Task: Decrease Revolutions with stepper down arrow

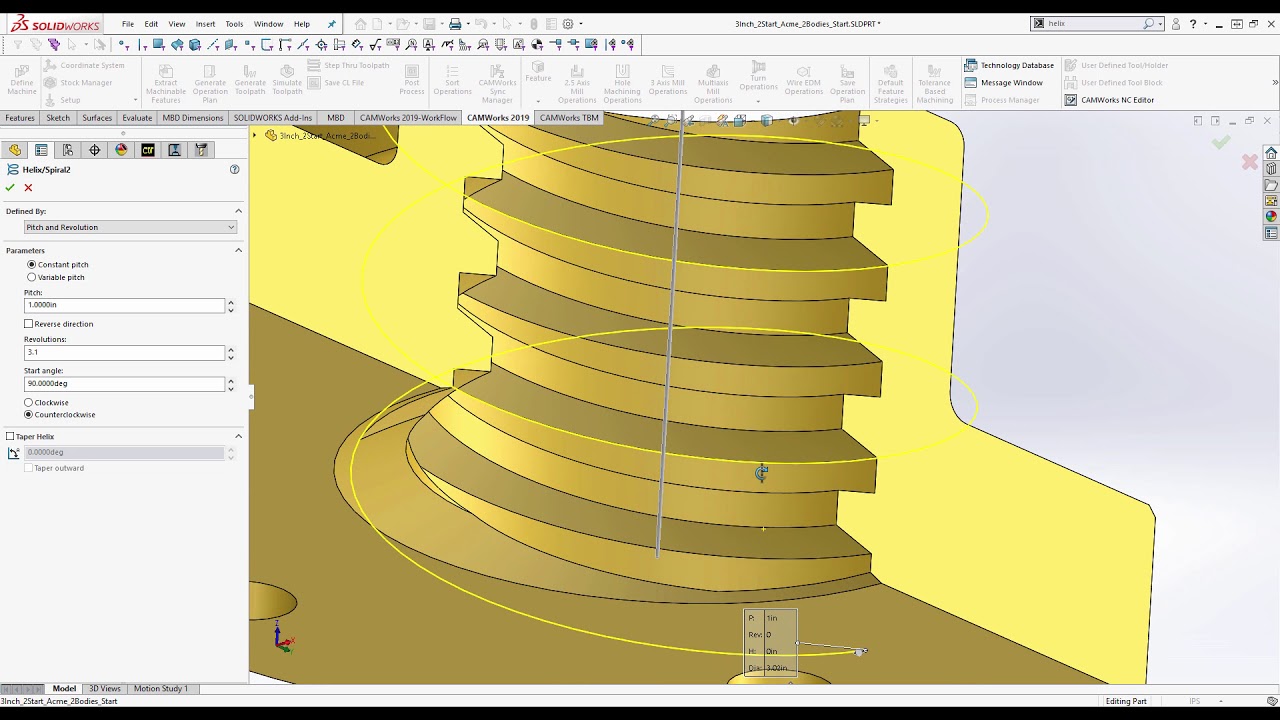Action: pyautogui.click(x=231, y=356)
